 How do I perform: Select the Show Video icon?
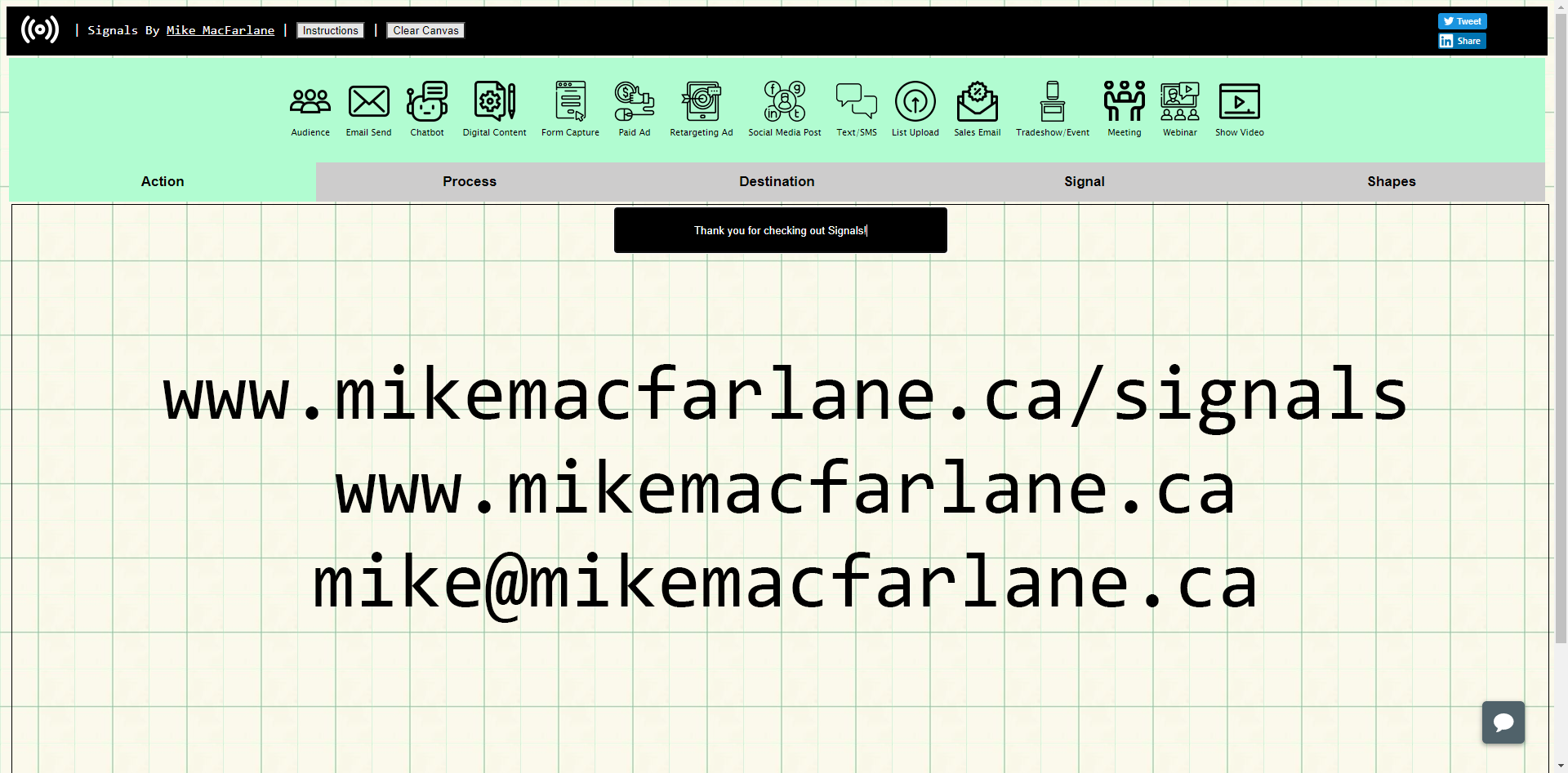click(1240, 101)
